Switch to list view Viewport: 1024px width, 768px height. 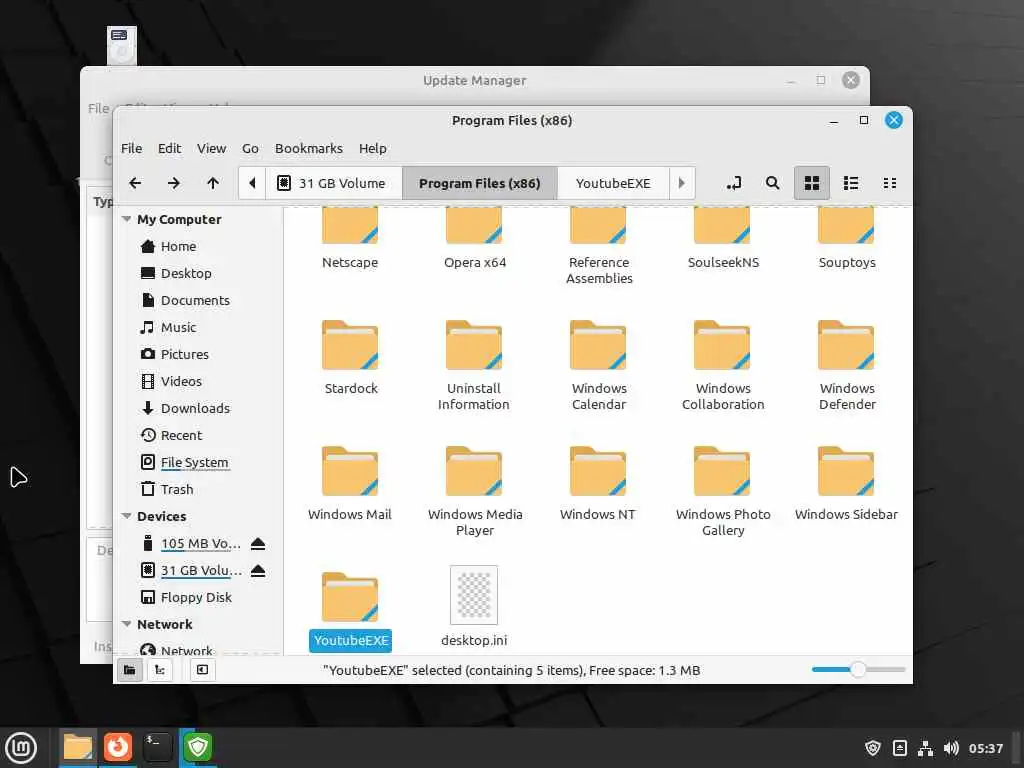(851, 183)
